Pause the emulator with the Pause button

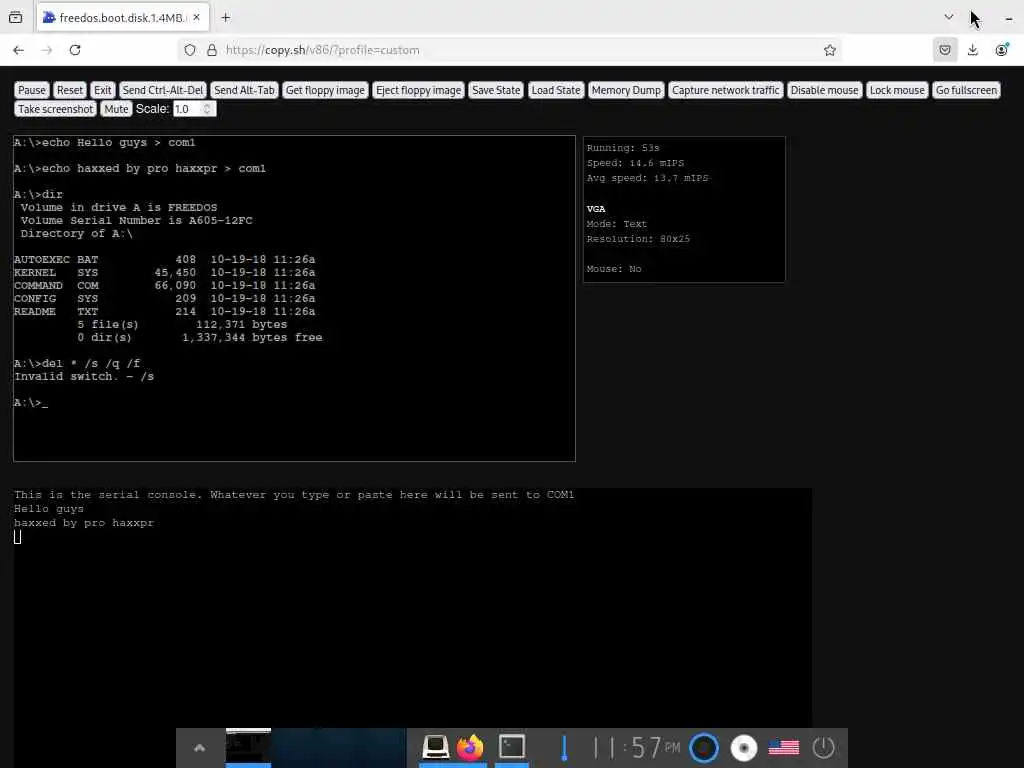point(31,90)
